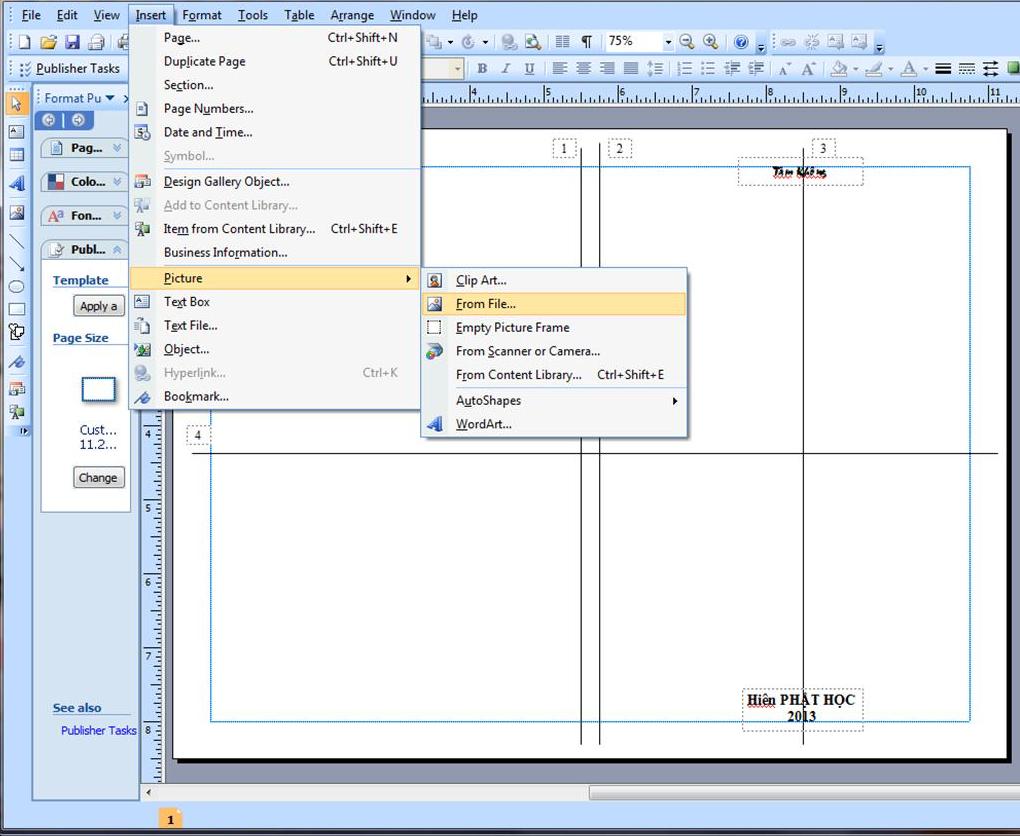
Task: Select the arrow Select Objects tool
Action: coord(16,103)
